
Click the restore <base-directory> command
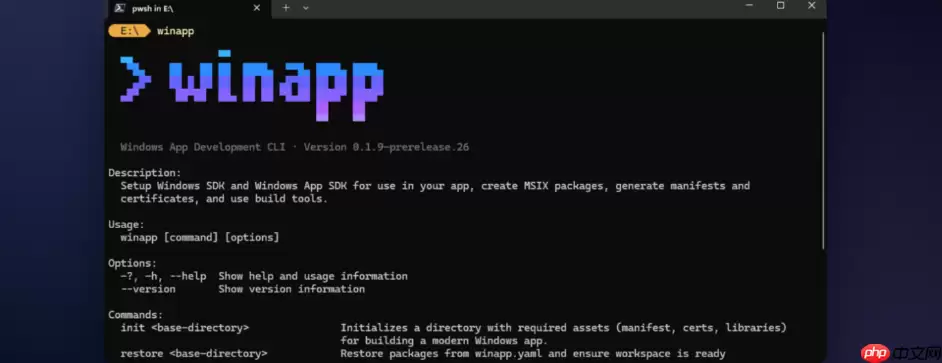point(193,353)
